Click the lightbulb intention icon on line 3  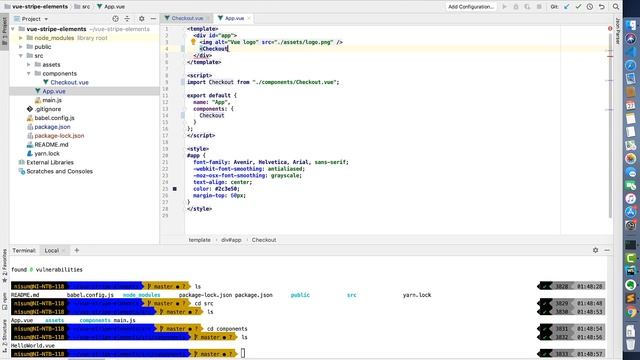coord(193,42)
